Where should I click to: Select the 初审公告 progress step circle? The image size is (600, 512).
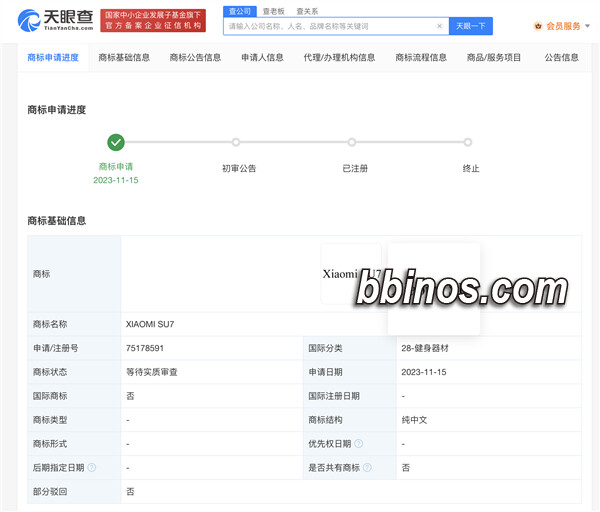pos(236,142)
